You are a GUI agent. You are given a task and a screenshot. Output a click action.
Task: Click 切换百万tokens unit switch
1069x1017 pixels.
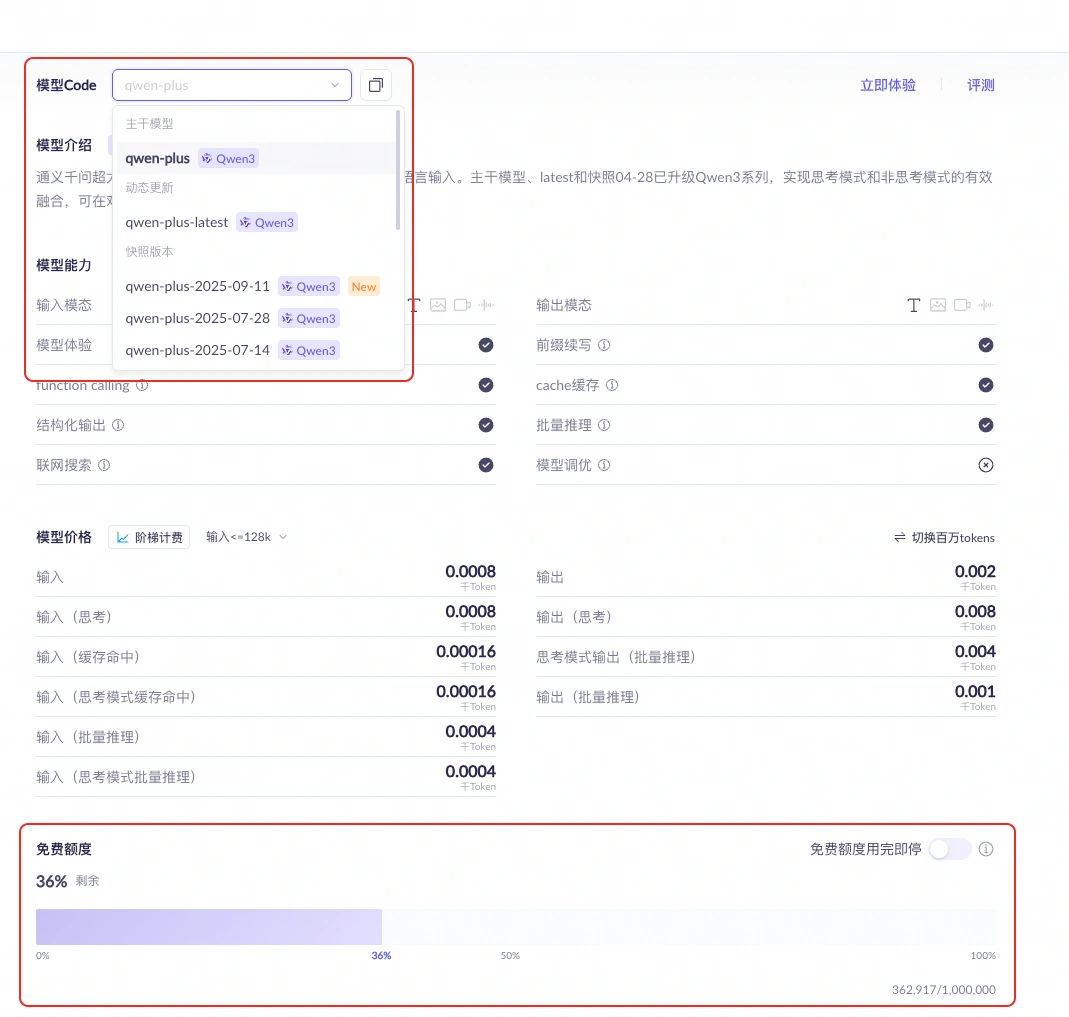[x=944, y=538]
